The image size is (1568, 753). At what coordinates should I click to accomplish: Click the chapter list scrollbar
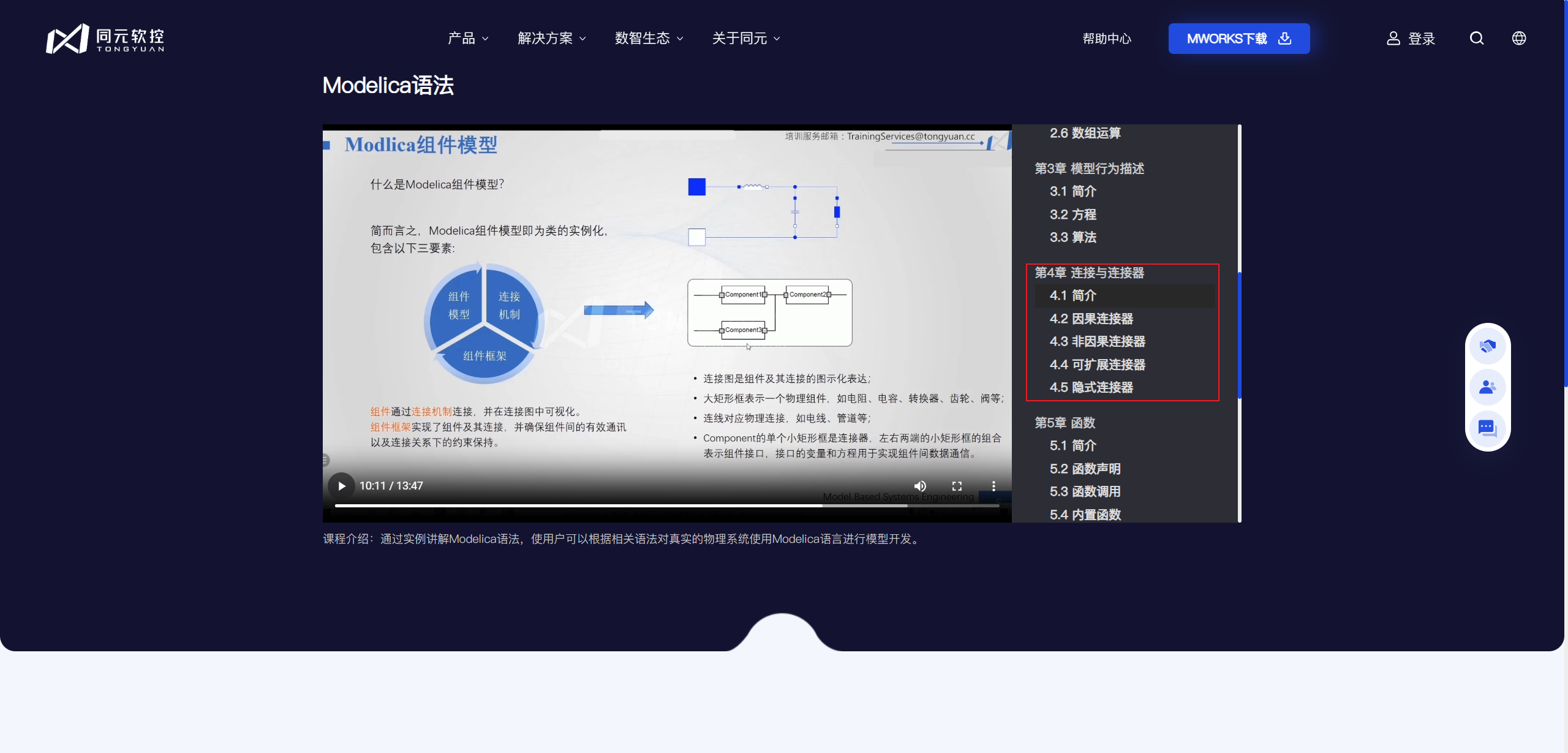tap(1240, 336)
